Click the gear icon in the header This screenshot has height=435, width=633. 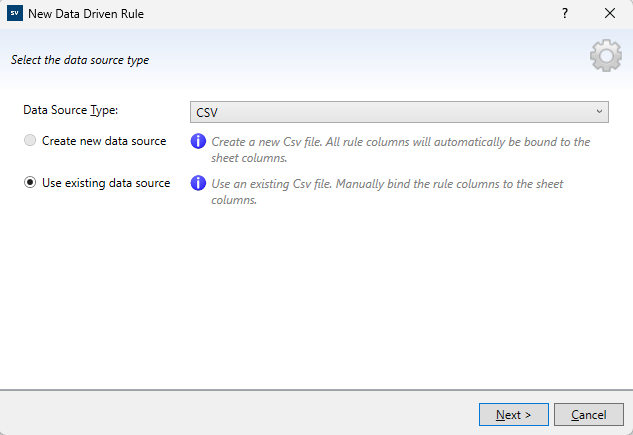pyautogui.click(x=605, y=57)
